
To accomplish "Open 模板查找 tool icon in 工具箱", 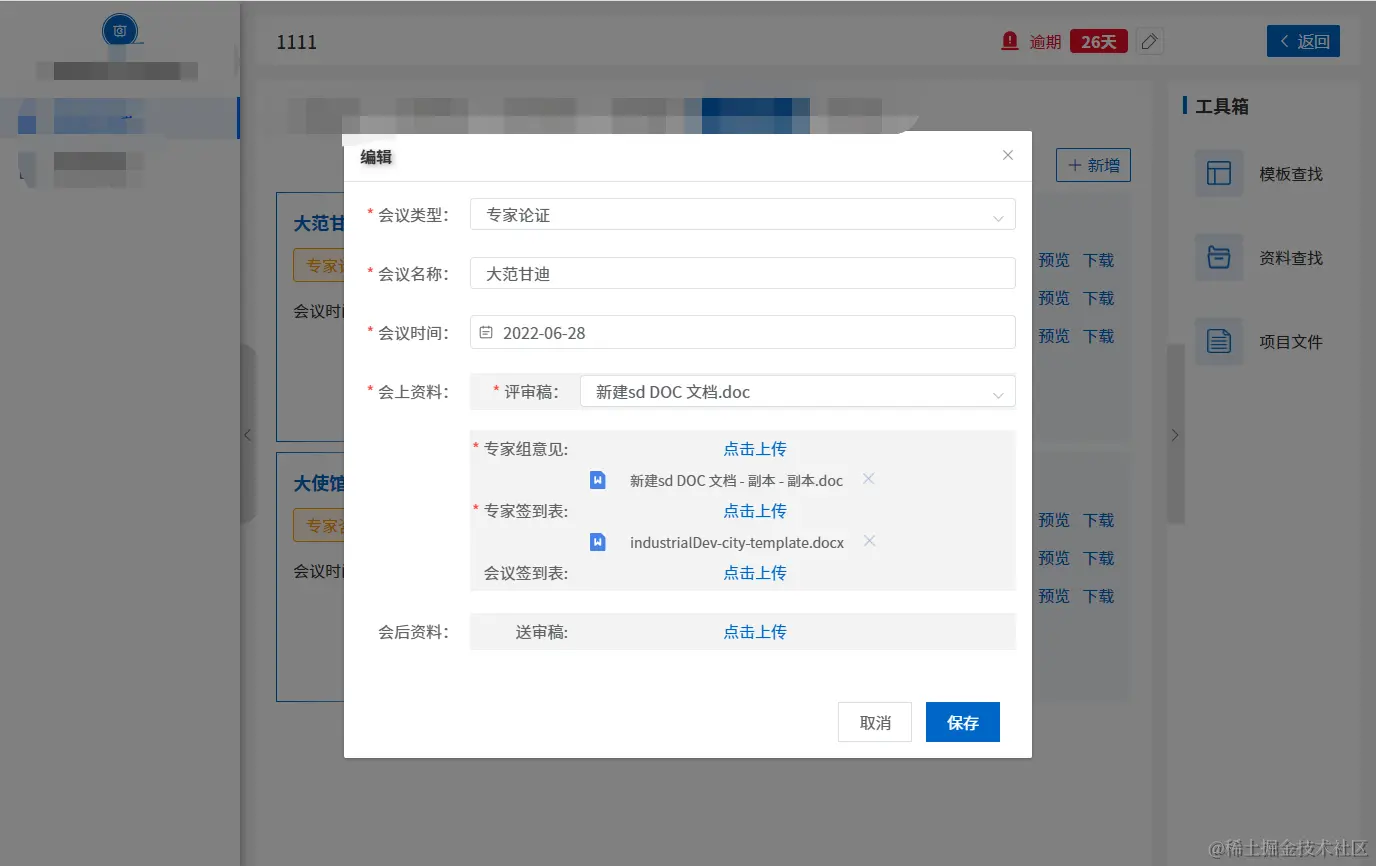I will [x=1219, y=173].
